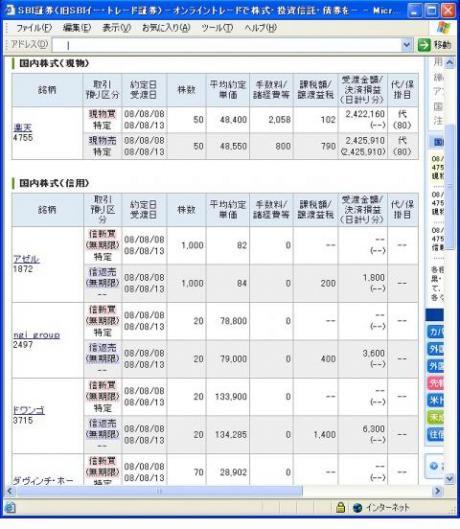Open the 編集(E) menu

(77, 28)
